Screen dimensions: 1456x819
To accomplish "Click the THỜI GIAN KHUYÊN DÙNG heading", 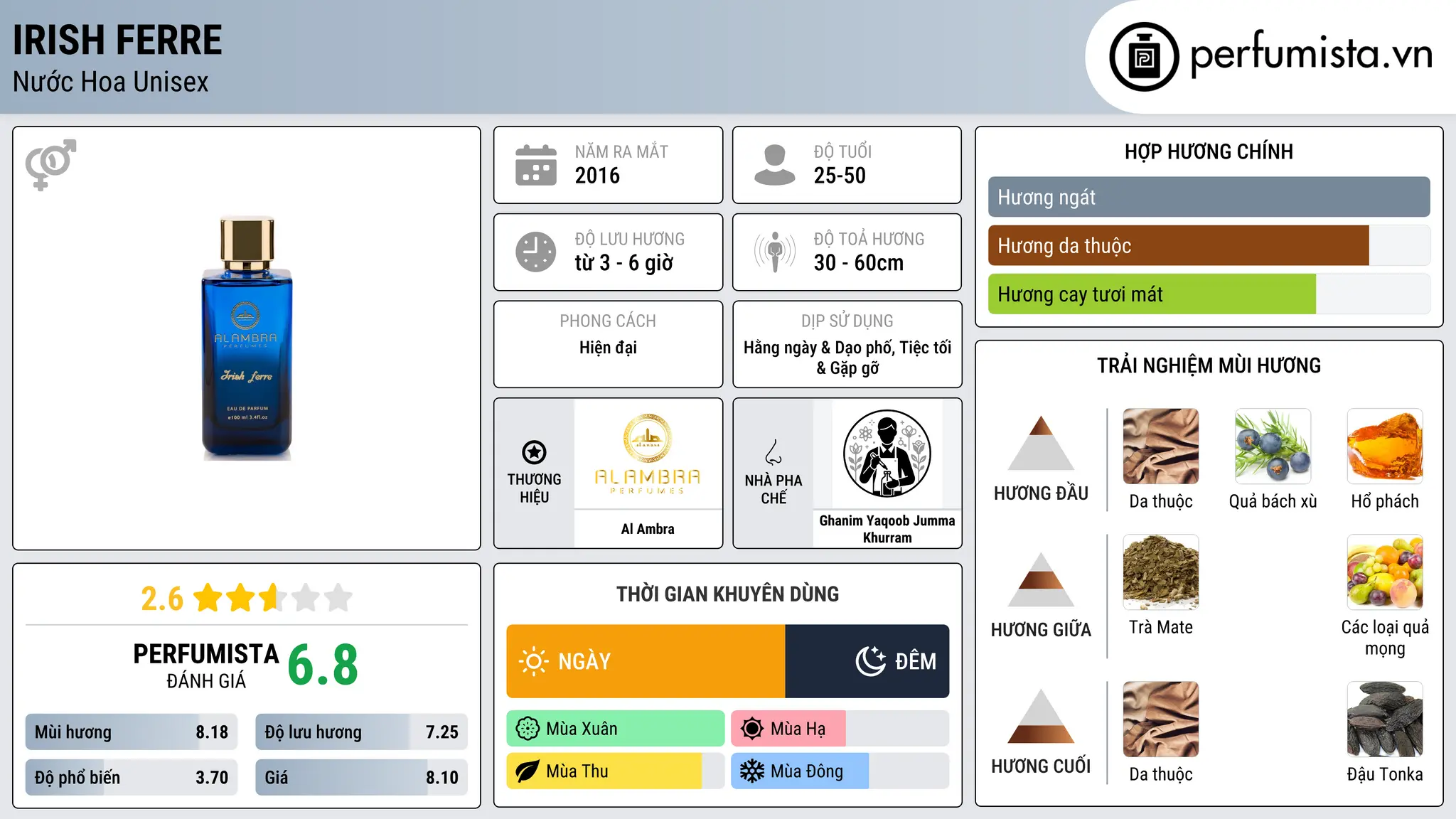I will [728, 594].
